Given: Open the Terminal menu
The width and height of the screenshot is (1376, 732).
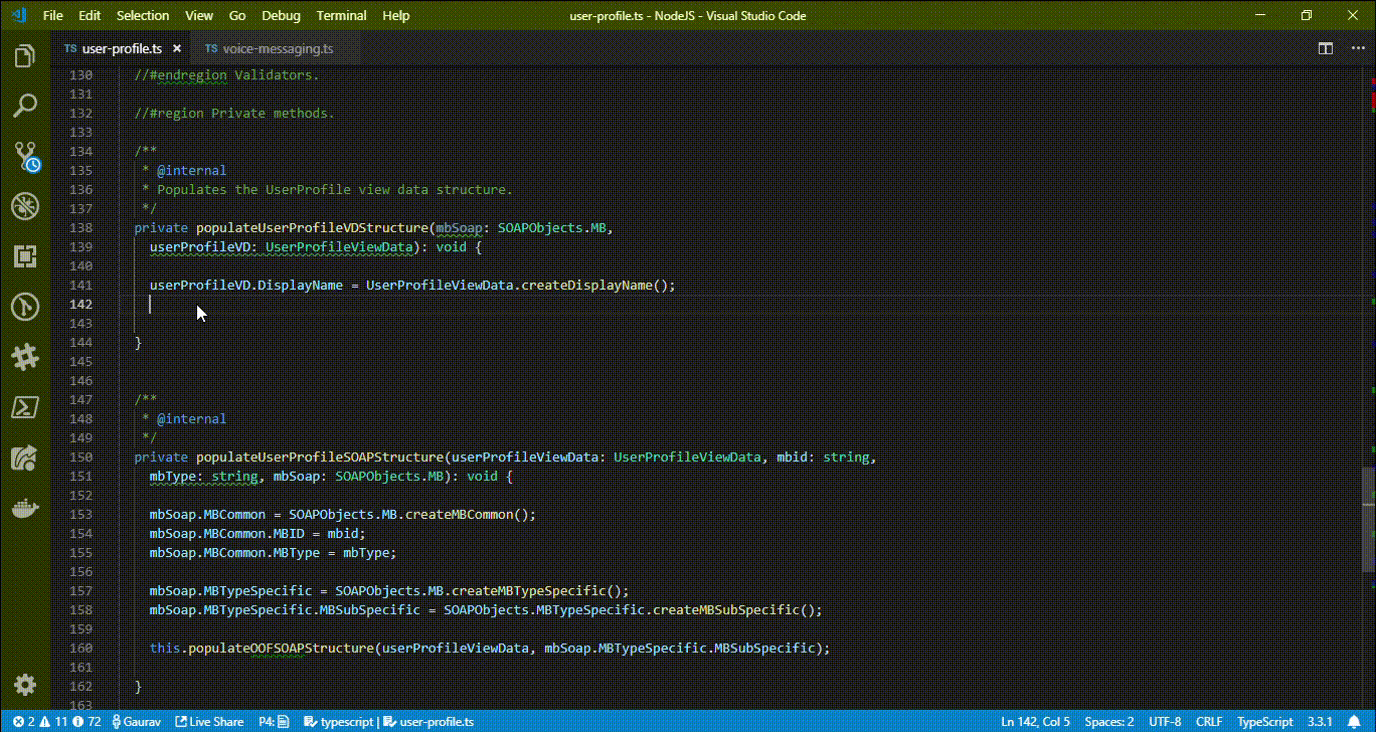Looking at the screenshot, I should click(341, 15).
